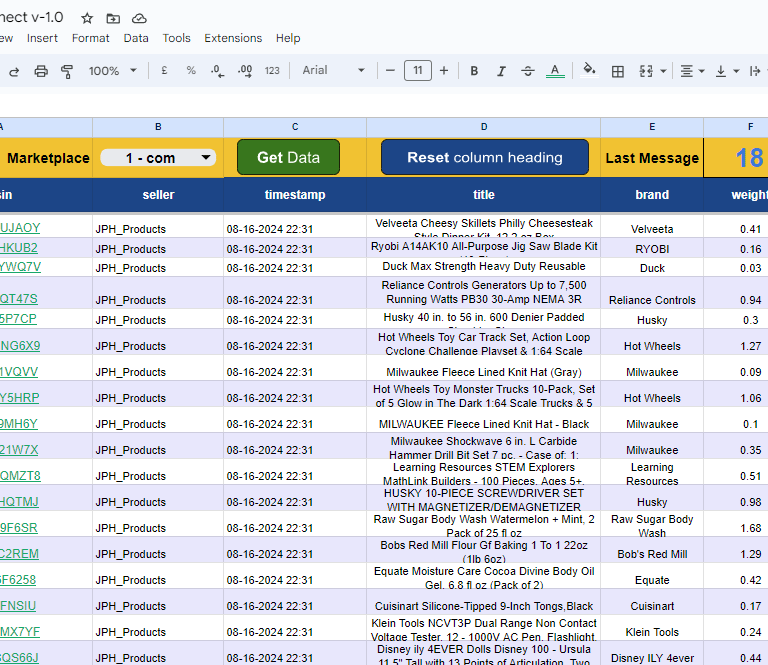Format as percent

pos(191,71)
